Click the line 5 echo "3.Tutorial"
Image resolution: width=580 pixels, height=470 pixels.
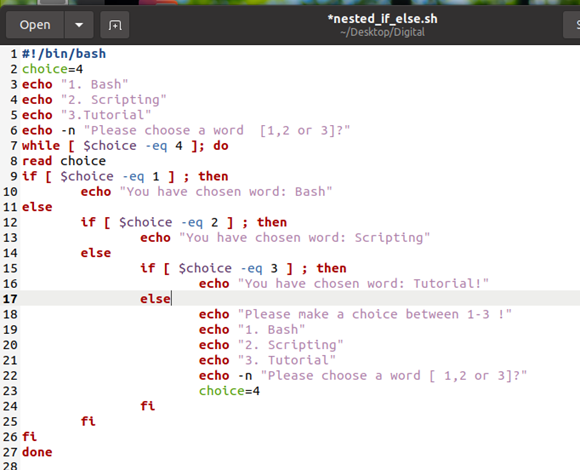[87, 115]
